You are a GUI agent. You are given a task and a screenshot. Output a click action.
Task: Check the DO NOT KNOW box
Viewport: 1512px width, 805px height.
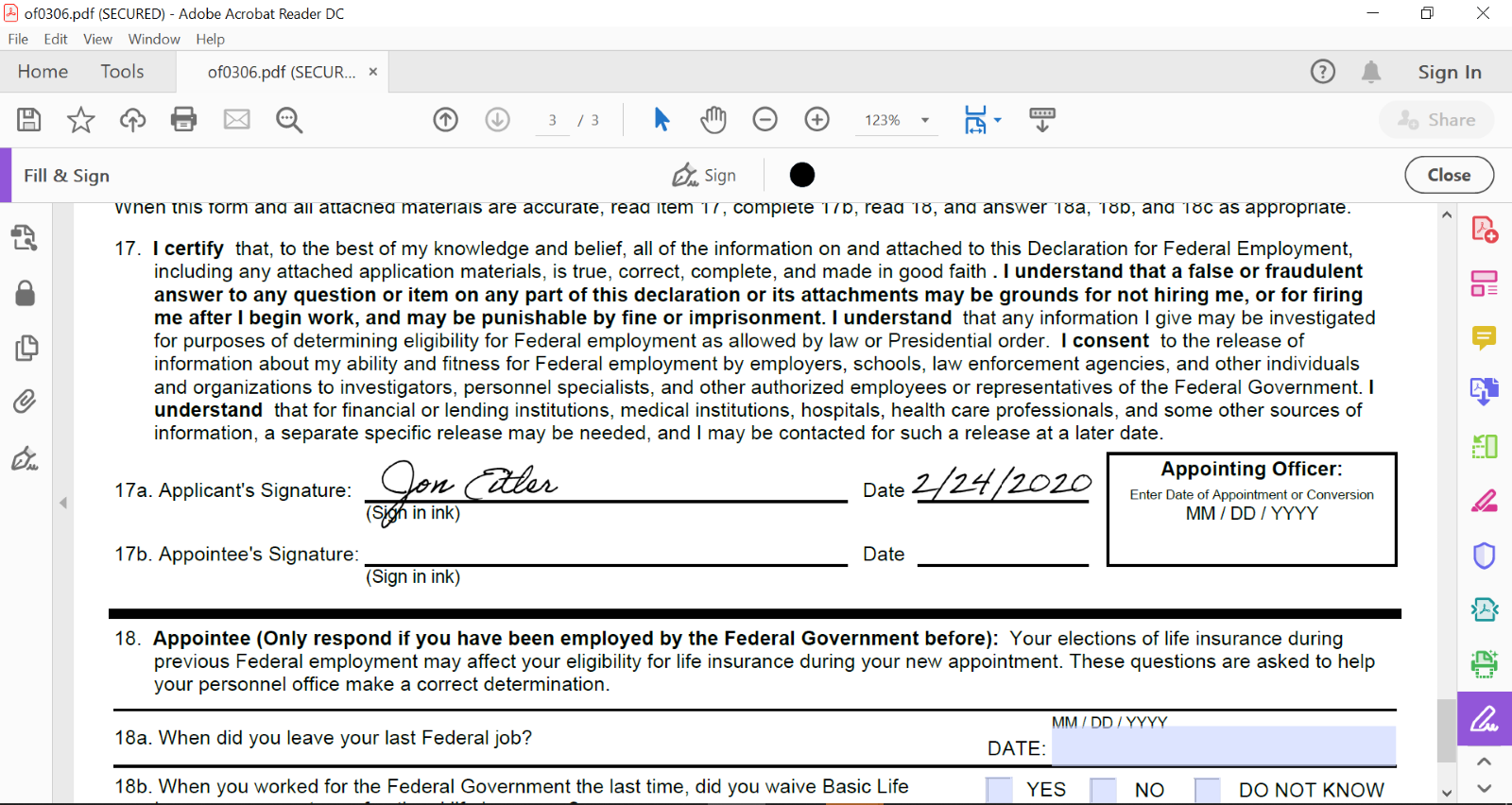pyautogui.click(x=1208, y=790)
